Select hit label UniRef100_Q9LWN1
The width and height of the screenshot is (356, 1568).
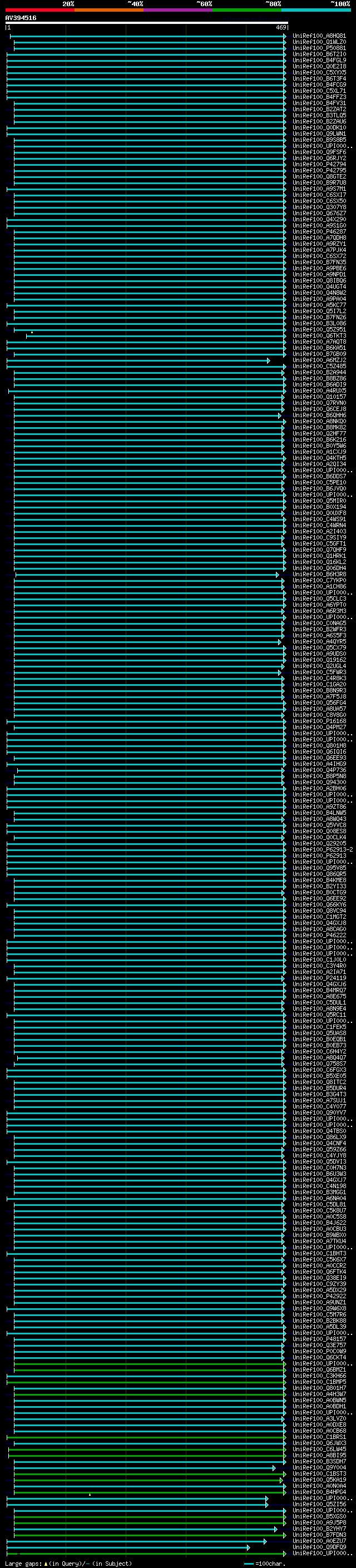tap(319, 134)
